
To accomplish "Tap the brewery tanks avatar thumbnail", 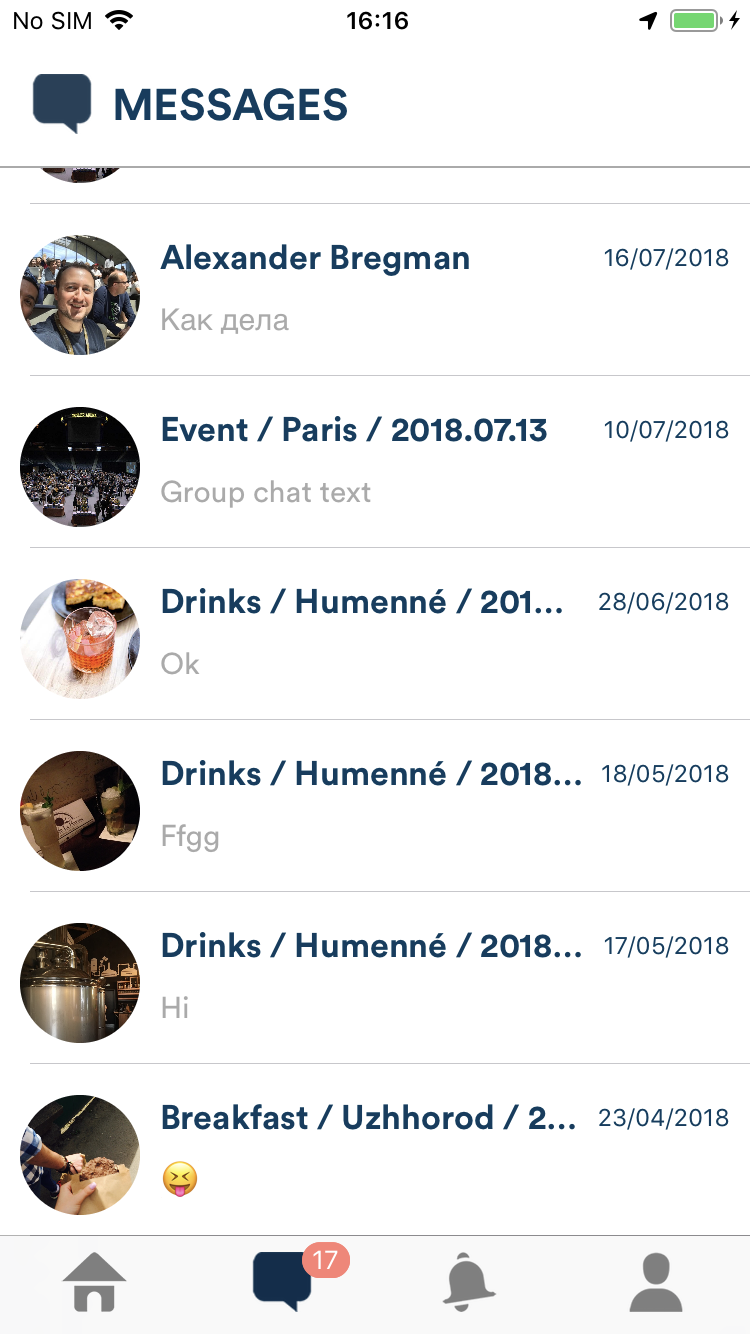I will pyautogui.click(x=80, y=983).
